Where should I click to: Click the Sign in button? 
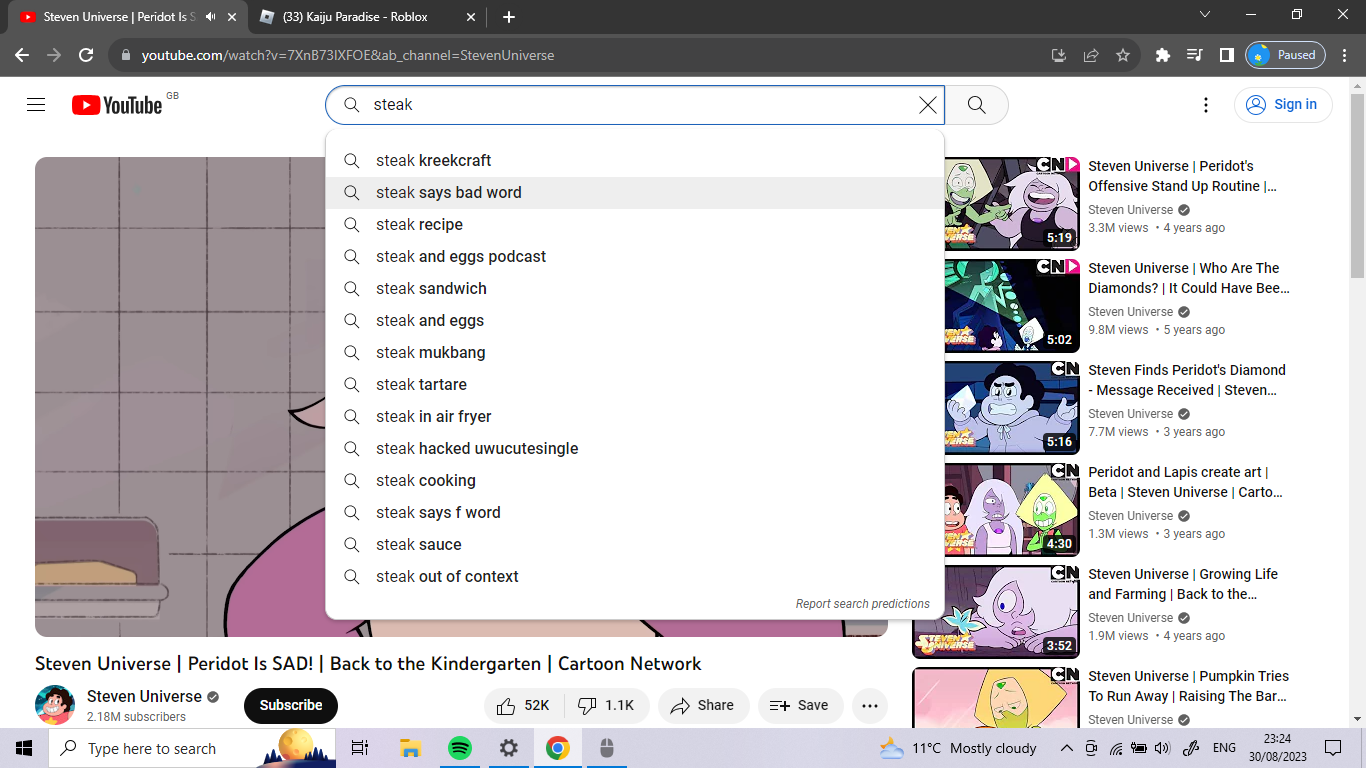[x=1283, y=105]
